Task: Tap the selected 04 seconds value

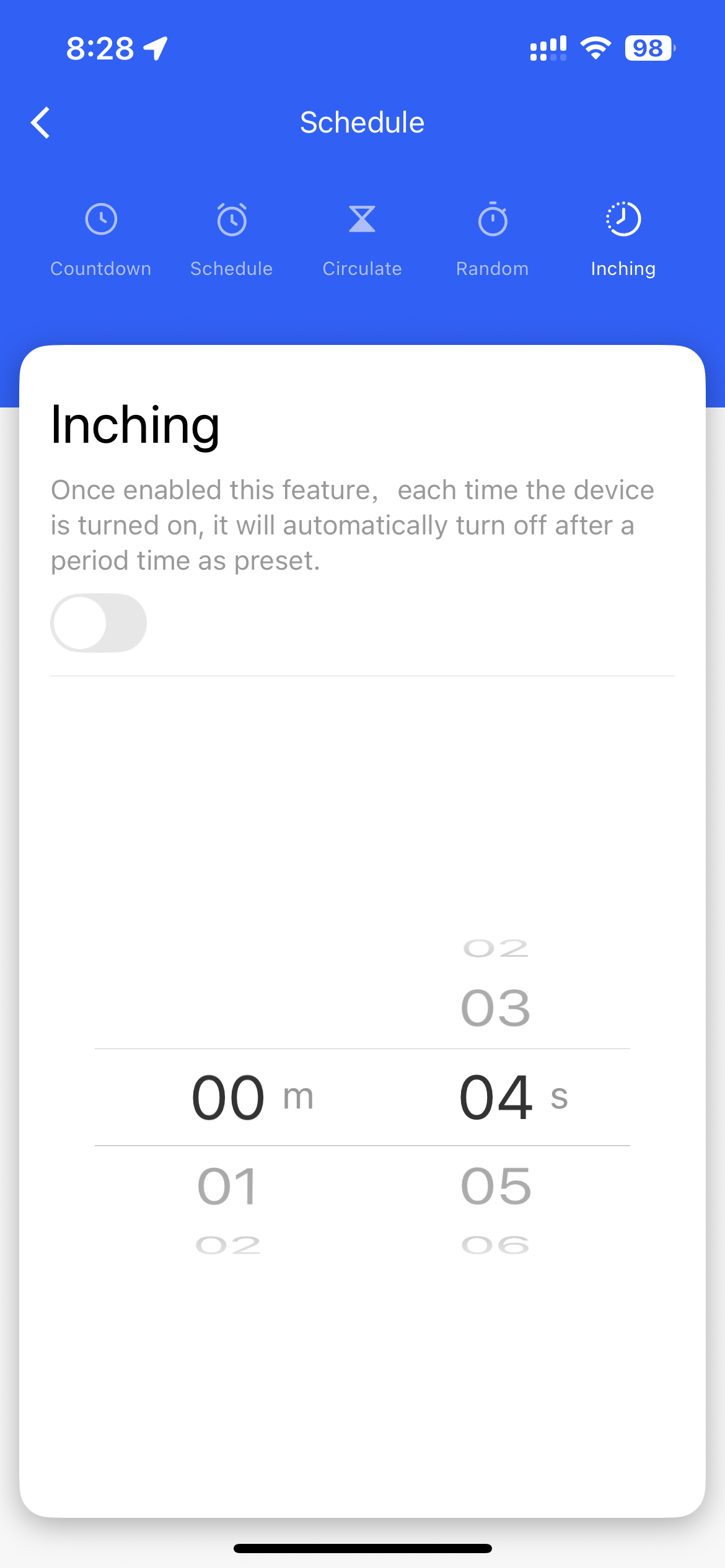Action: [x=496, y=1097]
